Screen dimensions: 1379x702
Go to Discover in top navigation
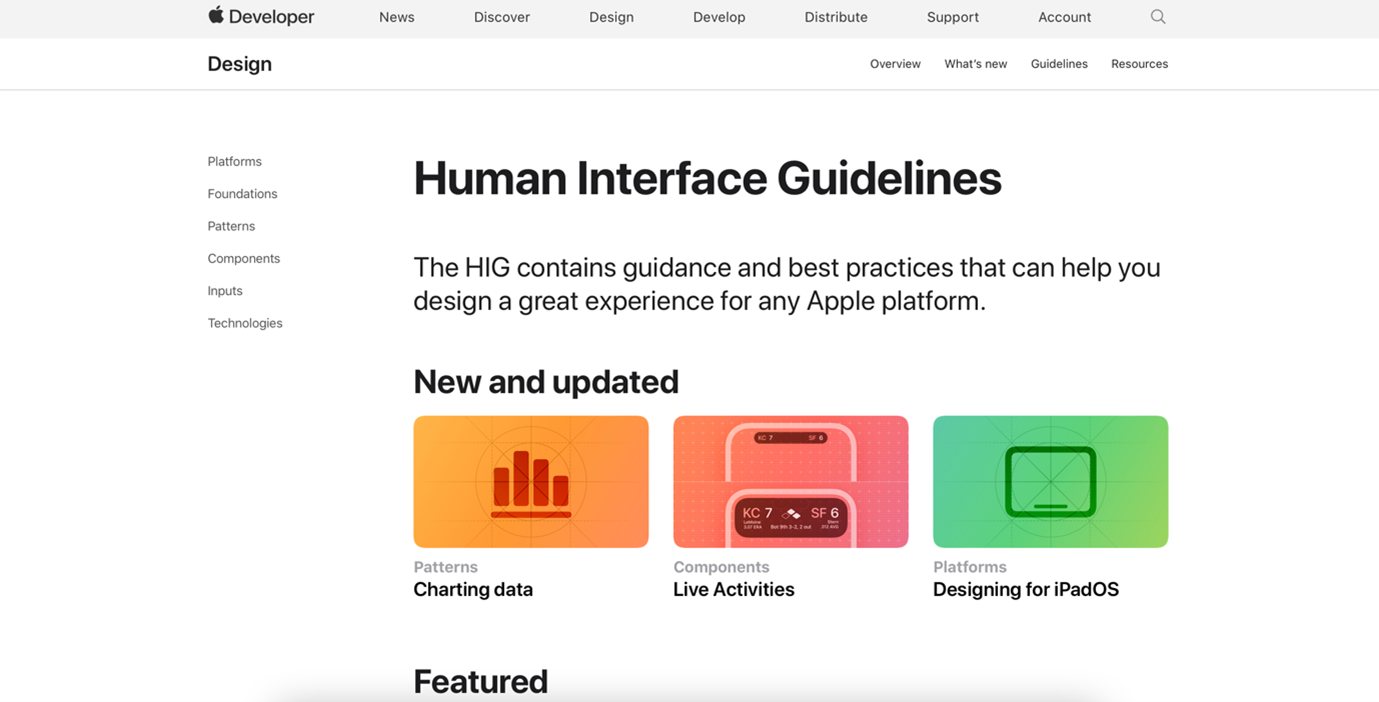coord(502,17)
